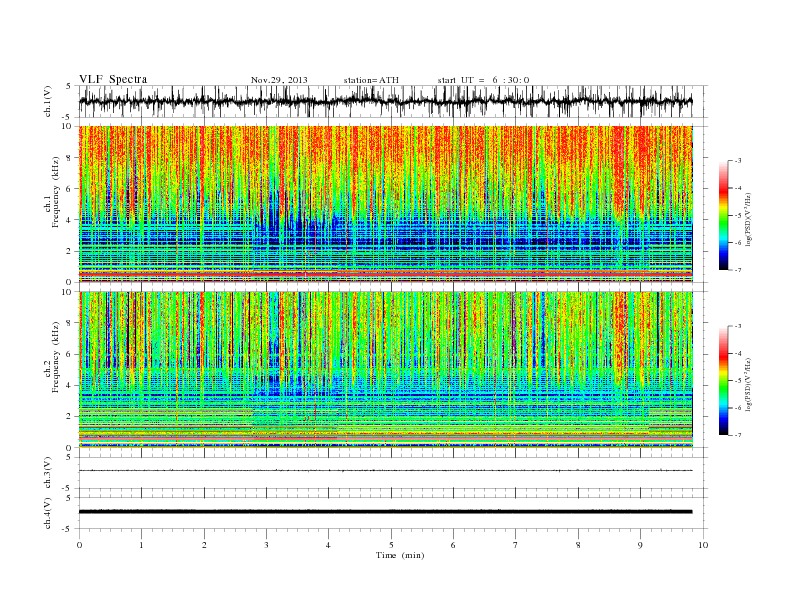This screenshot has height=612, width=792.
Task: Click the "6" kHz tick of ch.2 spectrogram
Action: [x=69, y=354]
